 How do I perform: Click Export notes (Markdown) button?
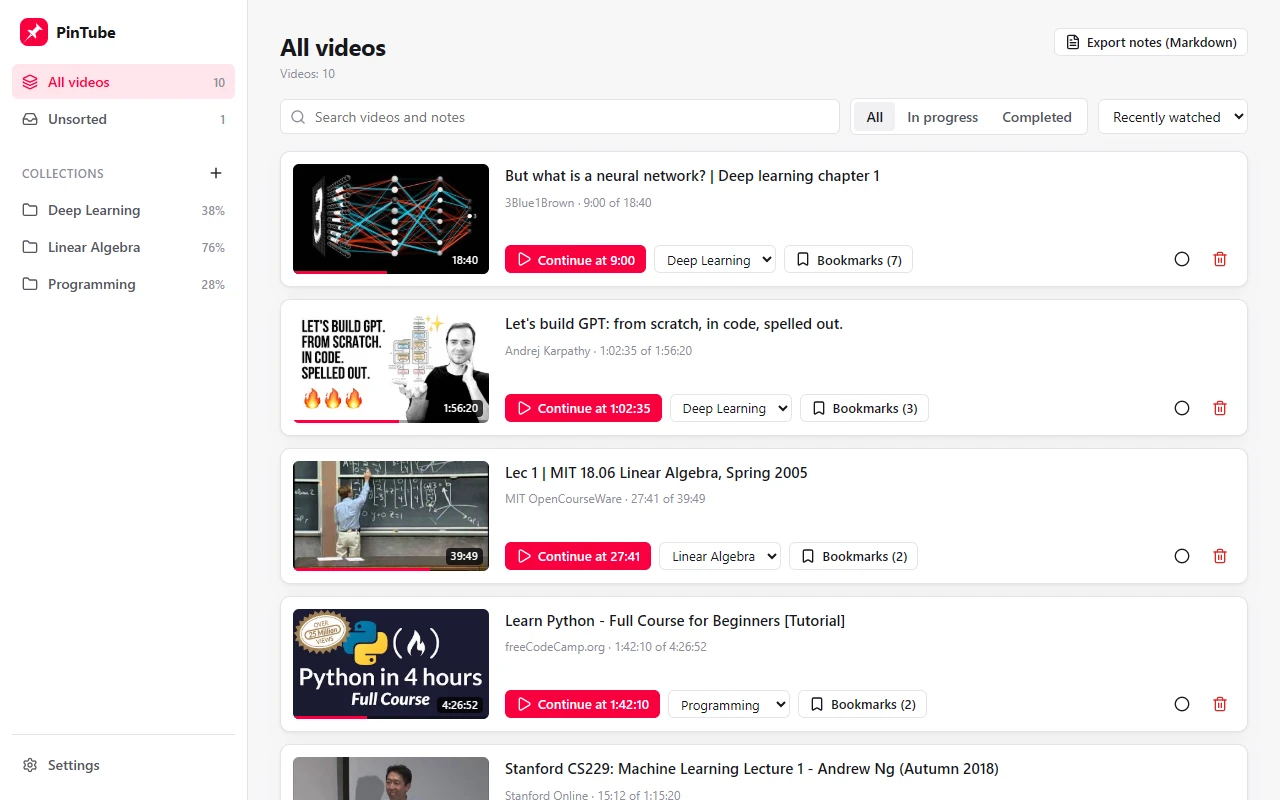coord(1151,42)
